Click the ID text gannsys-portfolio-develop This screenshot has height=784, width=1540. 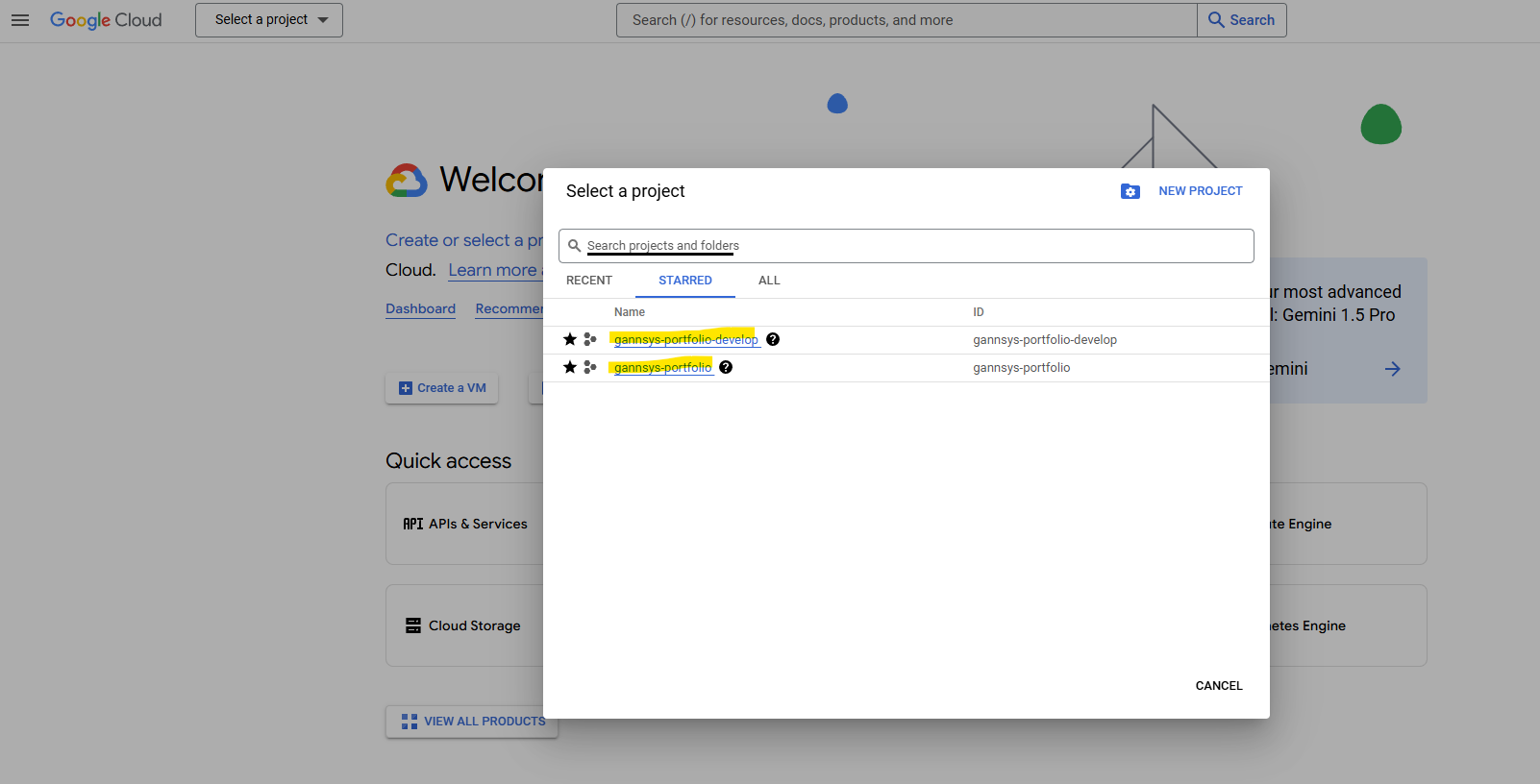[1045, 340]
